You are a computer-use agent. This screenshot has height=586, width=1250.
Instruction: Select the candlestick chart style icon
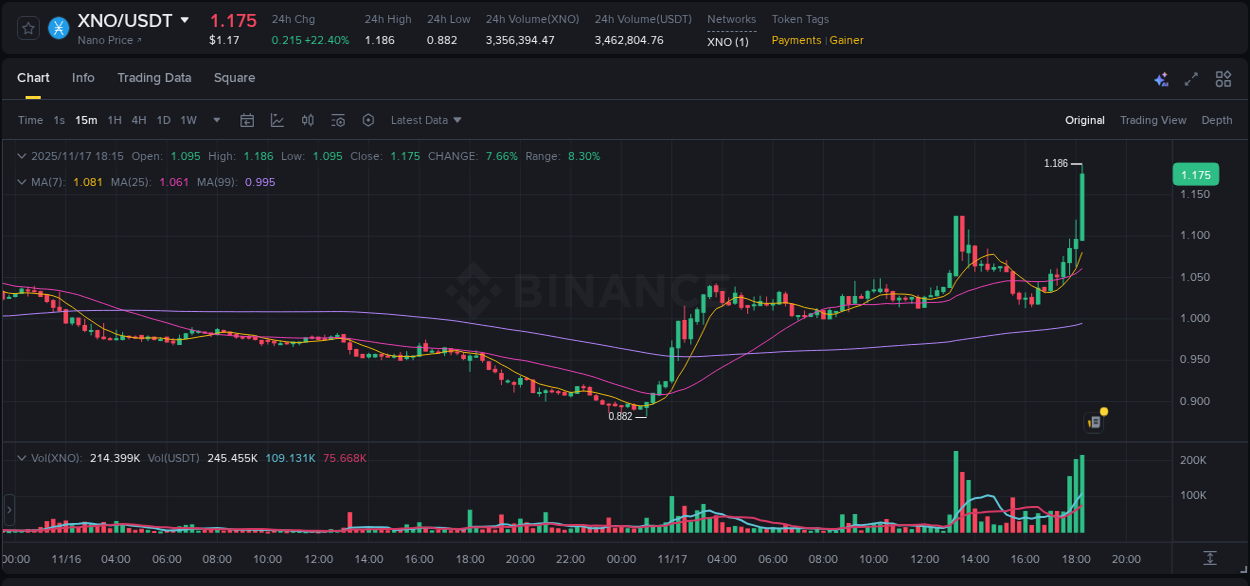tap(307, 120)
